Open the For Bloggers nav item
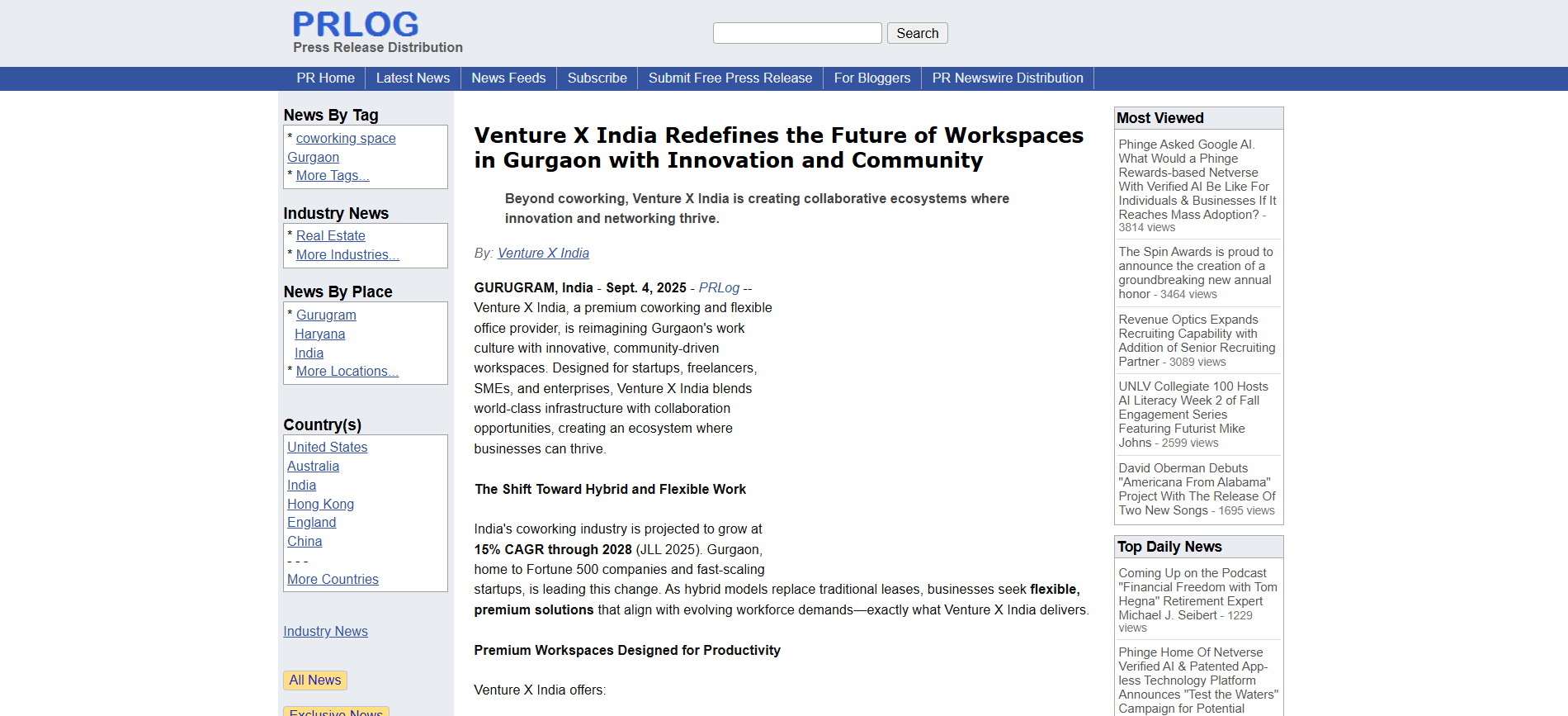 point(871,78)
